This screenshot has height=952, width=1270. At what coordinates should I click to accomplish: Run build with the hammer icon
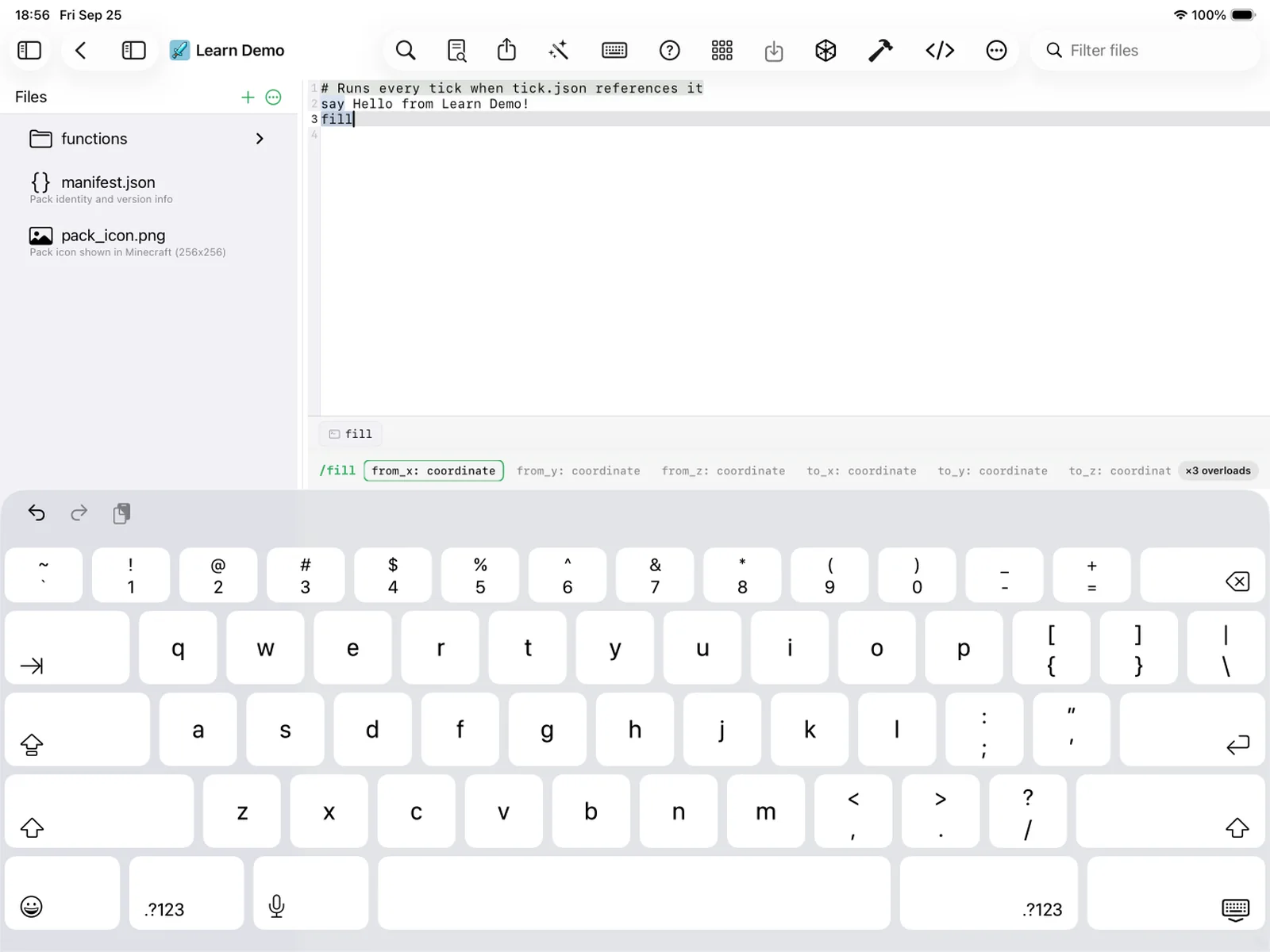click(880, 51)
